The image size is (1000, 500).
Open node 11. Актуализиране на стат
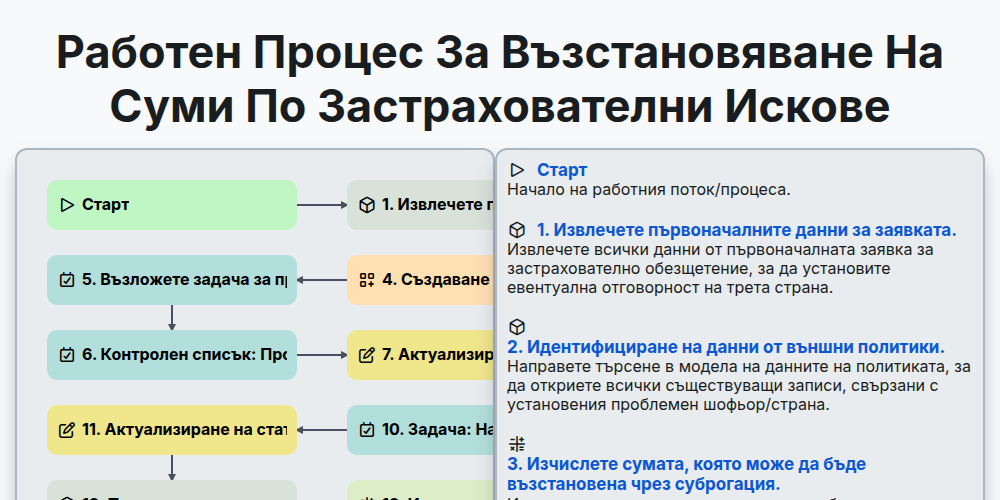[172, 430]
